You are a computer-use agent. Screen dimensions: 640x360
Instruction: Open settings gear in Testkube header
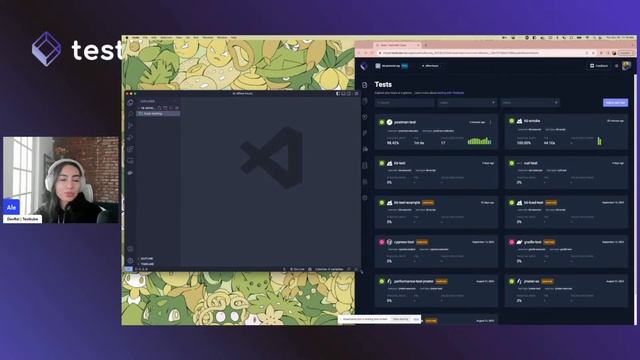pyautogui.click(x=617, y=66)
